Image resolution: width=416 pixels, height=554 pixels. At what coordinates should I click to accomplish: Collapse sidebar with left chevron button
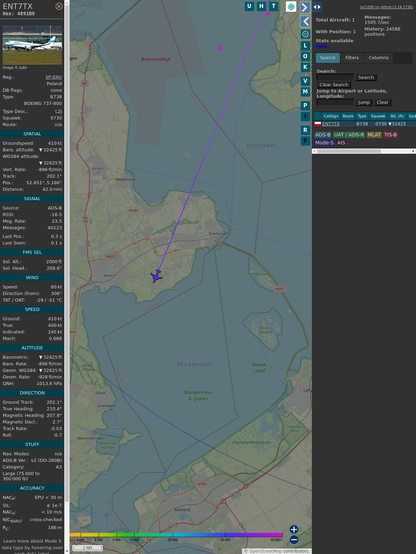point(305,21)
